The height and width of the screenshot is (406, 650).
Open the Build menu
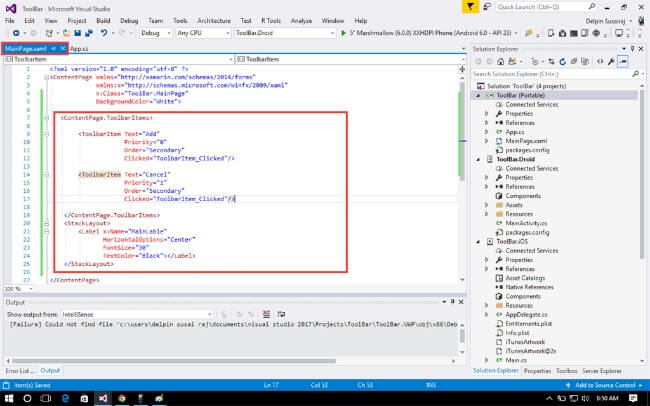(x=103, y=19)
